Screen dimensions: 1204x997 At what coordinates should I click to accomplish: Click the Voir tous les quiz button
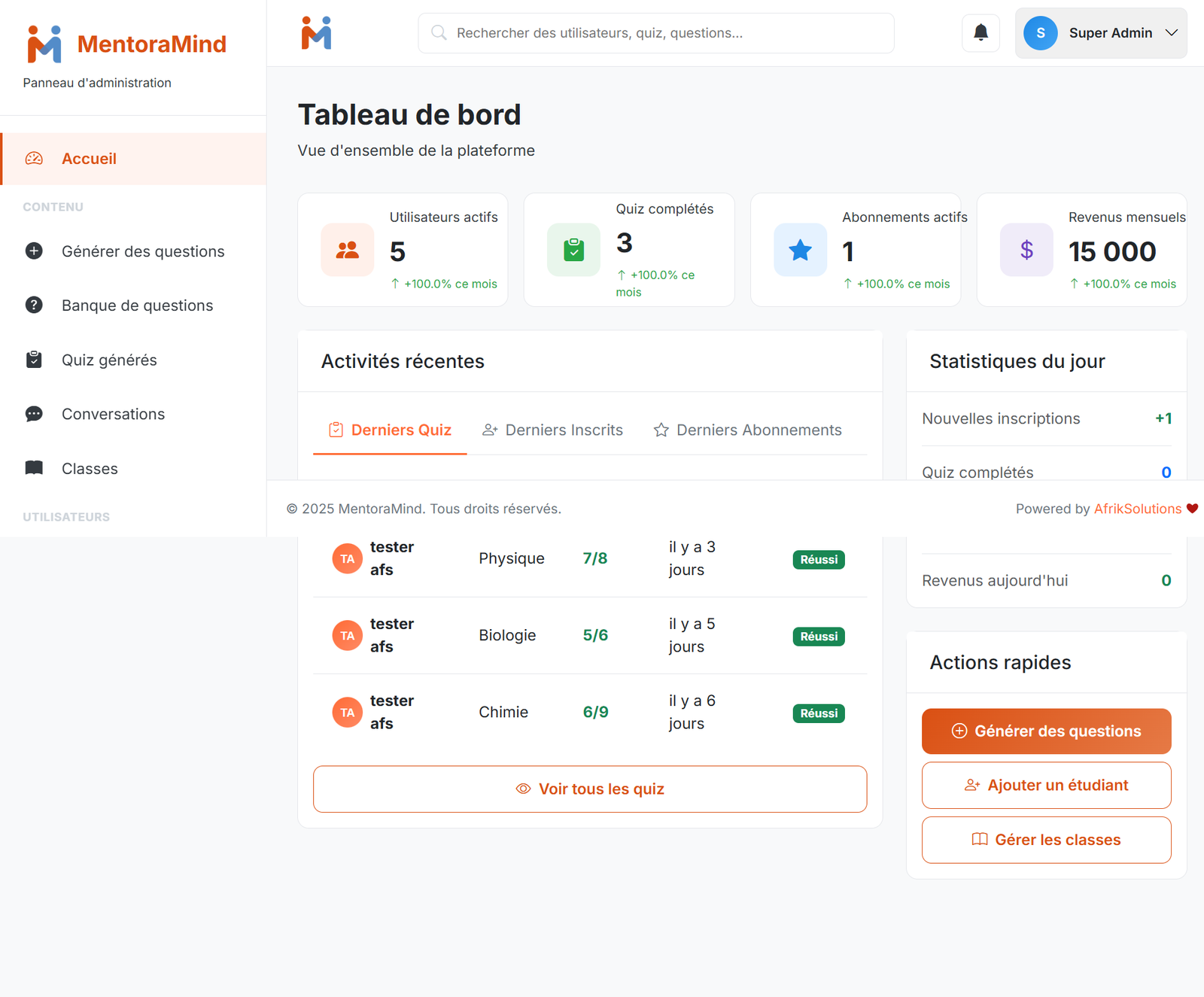point(590,789)
